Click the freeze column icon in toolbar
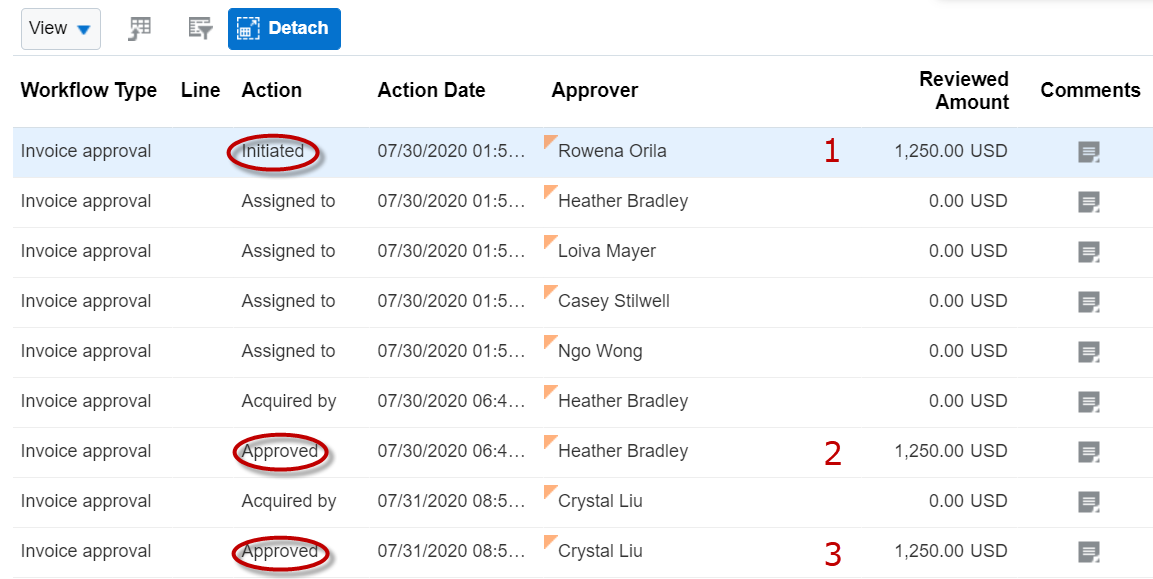Viewport: 1153px width, 579px height. pyautogui.click(x=140, y=29)
